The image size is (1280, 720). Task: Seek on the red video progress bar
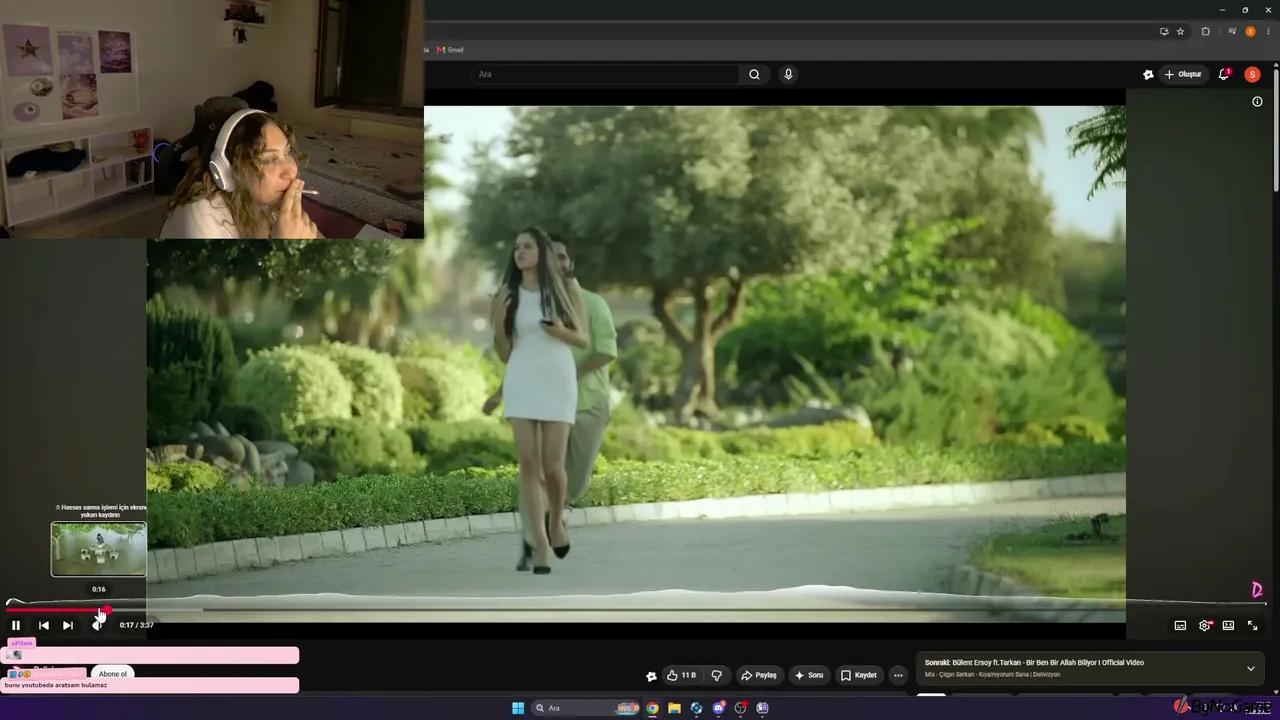[x=56, y=609]
